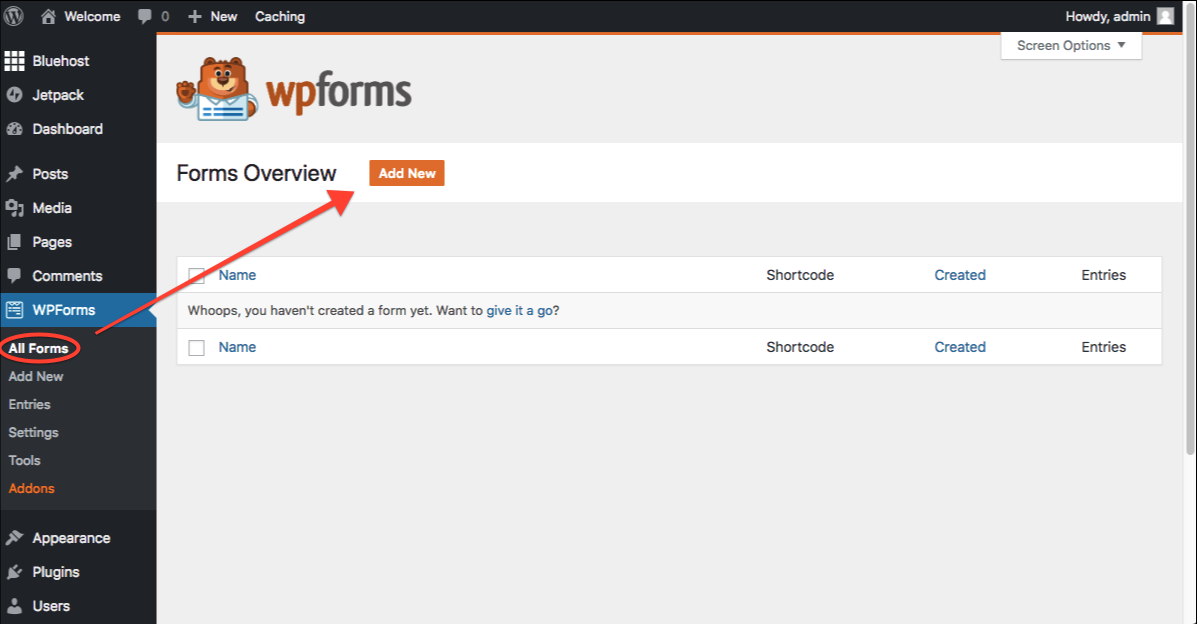Image resolution: width=1197 pixels, height=624 pixels.
Task: Click the WordPress logo in the admin bar
Action: pyautogui.click(x=14, y=16)
